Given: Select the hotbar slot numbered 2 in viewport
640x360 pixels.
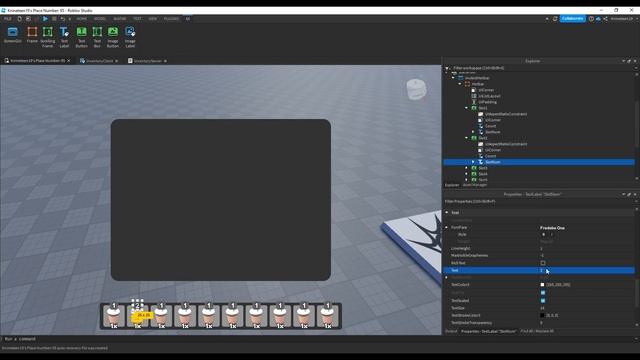Looking at the screenshot, I should (138, 316).
